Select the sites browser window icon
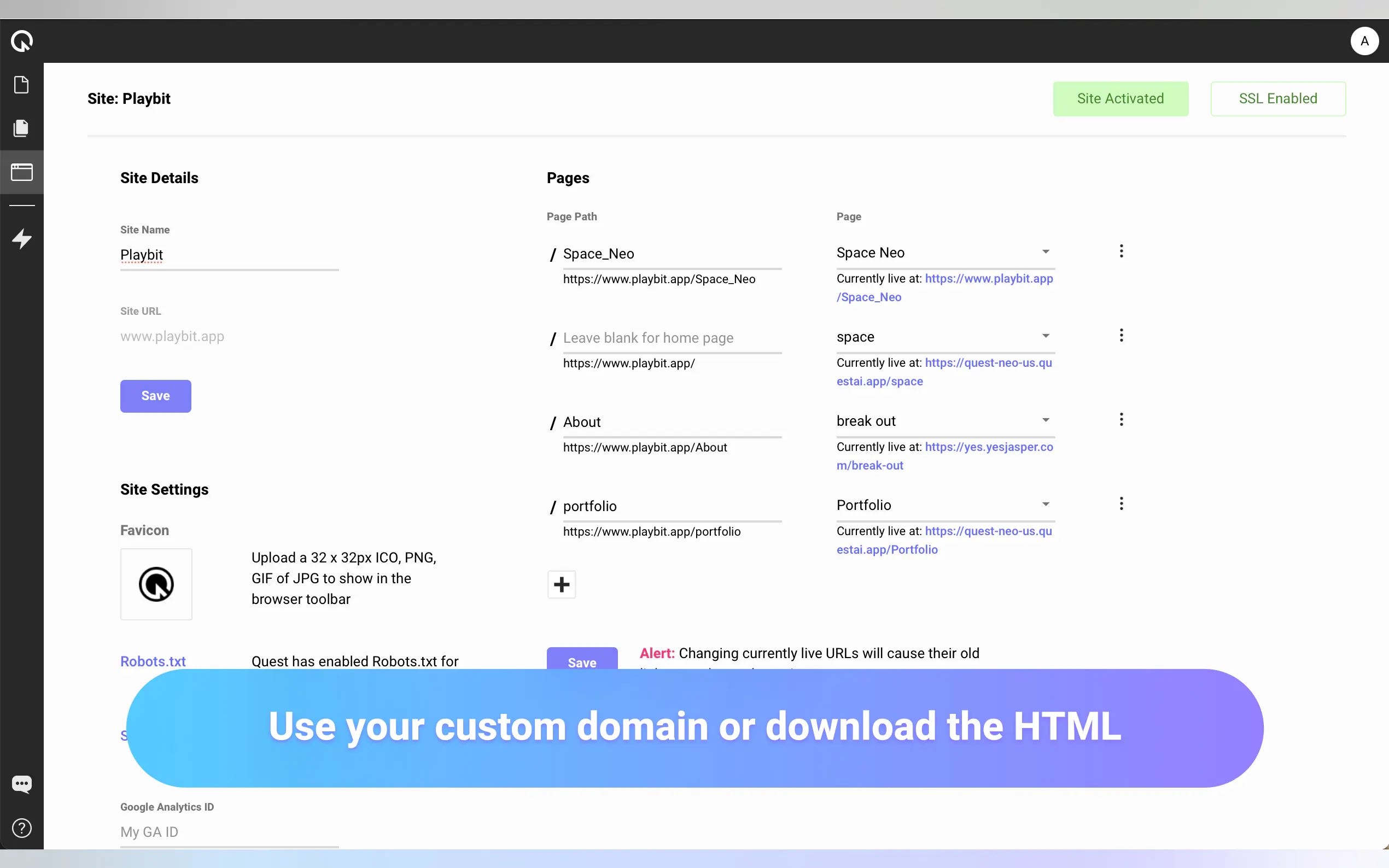Screen dimensions: 1389x868 pyautogui.click(x=22, y=172)
